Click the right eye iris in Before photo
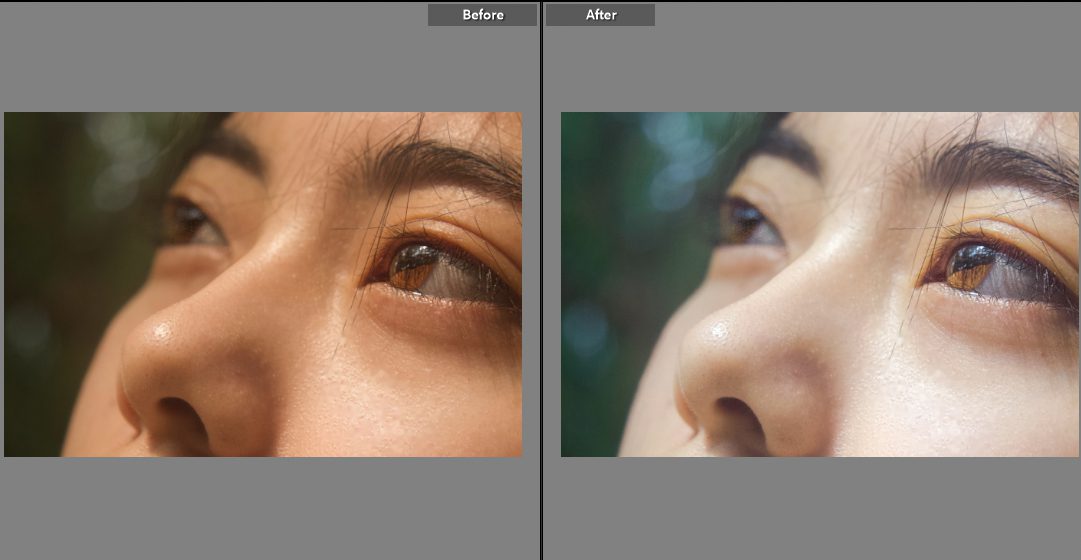Screen dimensions: 1081x560 point(412,268)
